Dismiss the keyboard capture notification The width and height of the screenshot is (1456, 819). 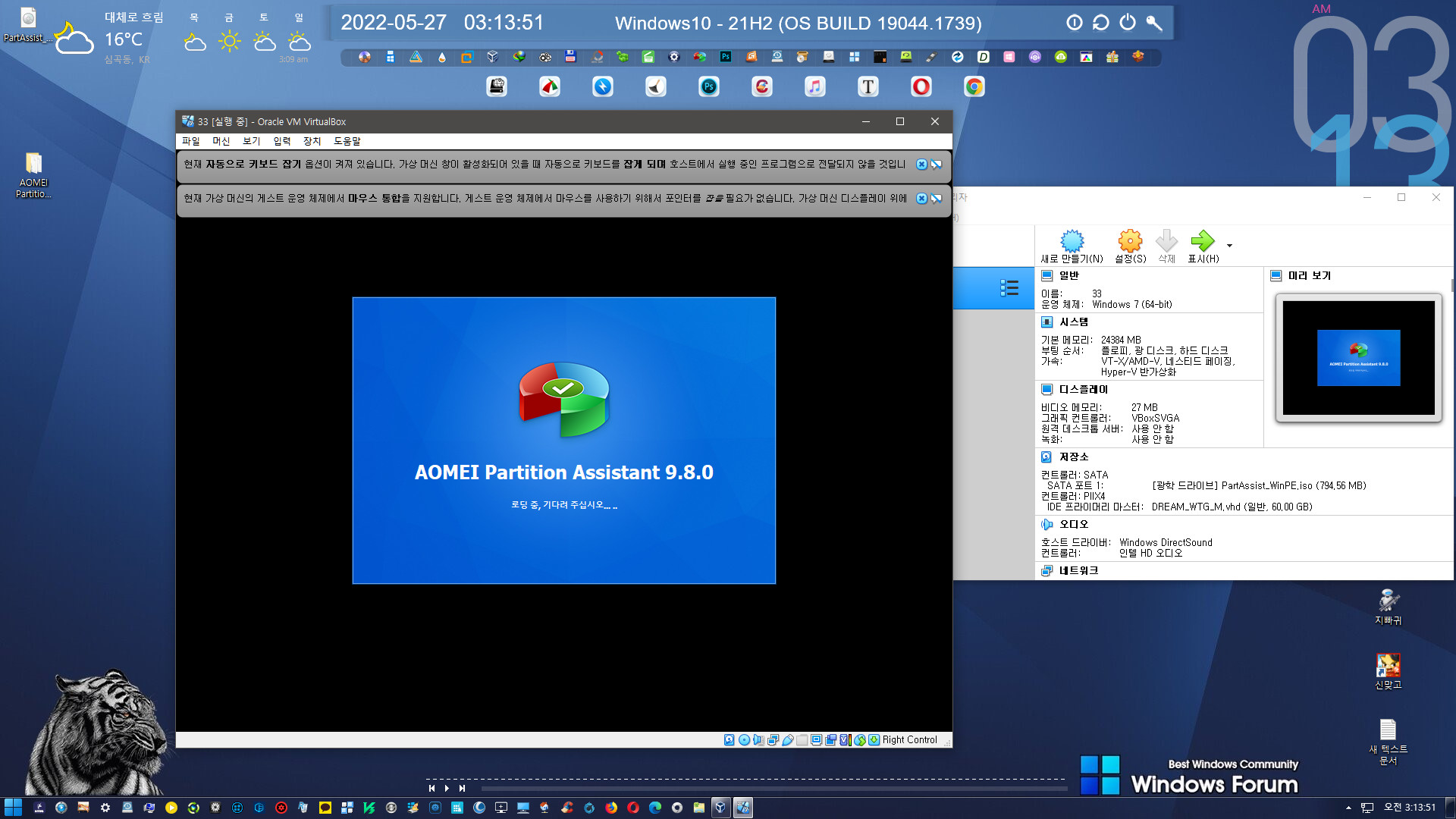(x=921, y=165)
